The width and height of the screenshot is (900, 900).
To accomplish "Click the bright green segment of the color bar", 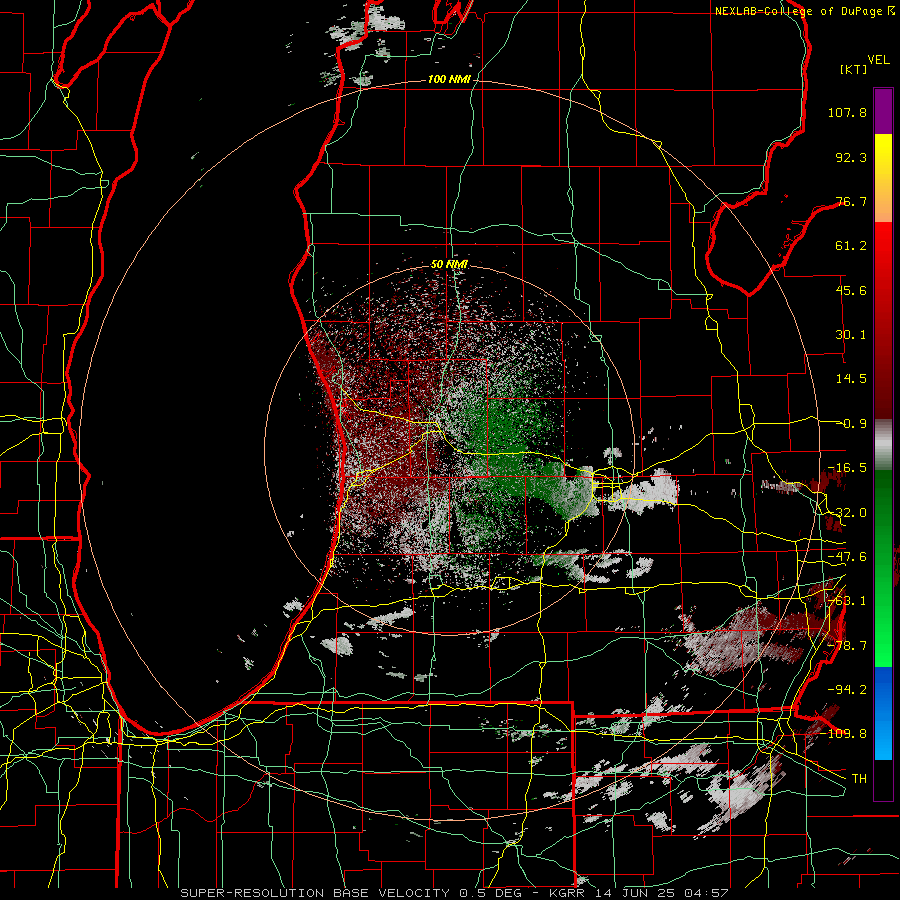I will [x=883, y=568].
